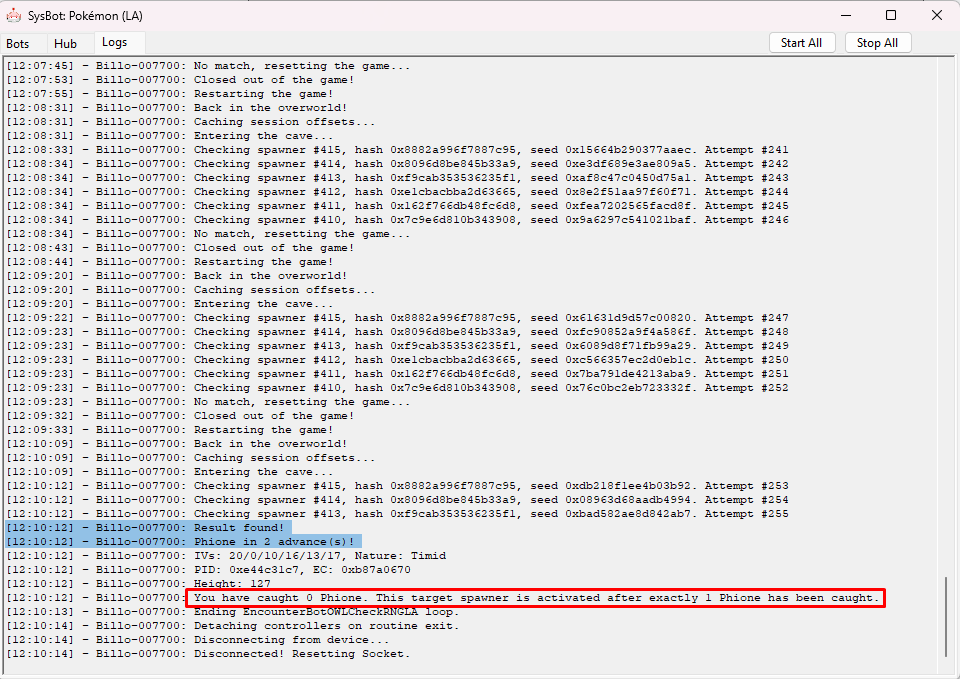The height and width of the screenshot is (679, 960).
Task: Click the Attempt #245 log line
Action: [x=397, y=206]
